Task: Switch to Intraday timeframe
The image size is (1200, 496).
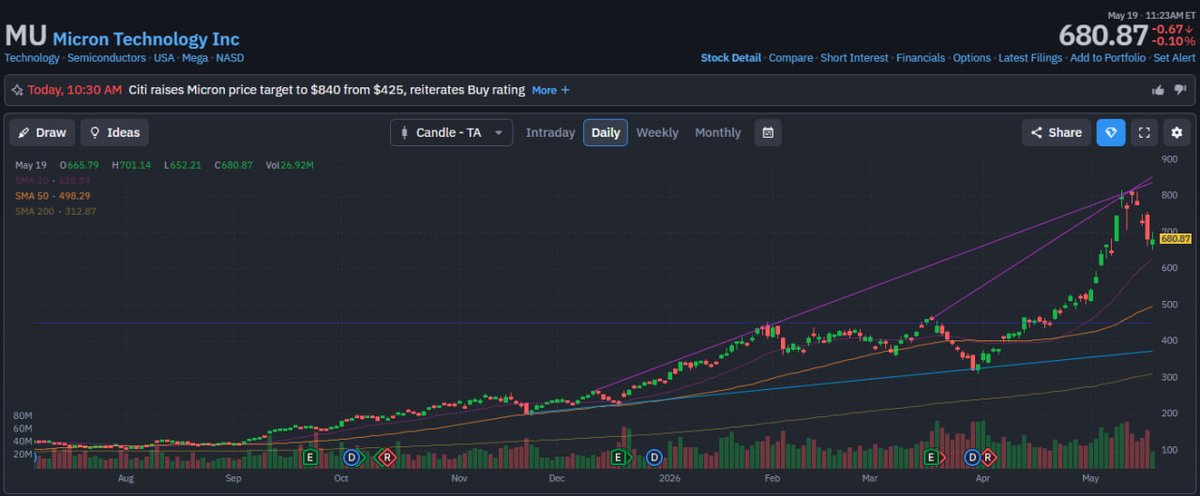Action: pyautogui.click(x=550, y=132)
